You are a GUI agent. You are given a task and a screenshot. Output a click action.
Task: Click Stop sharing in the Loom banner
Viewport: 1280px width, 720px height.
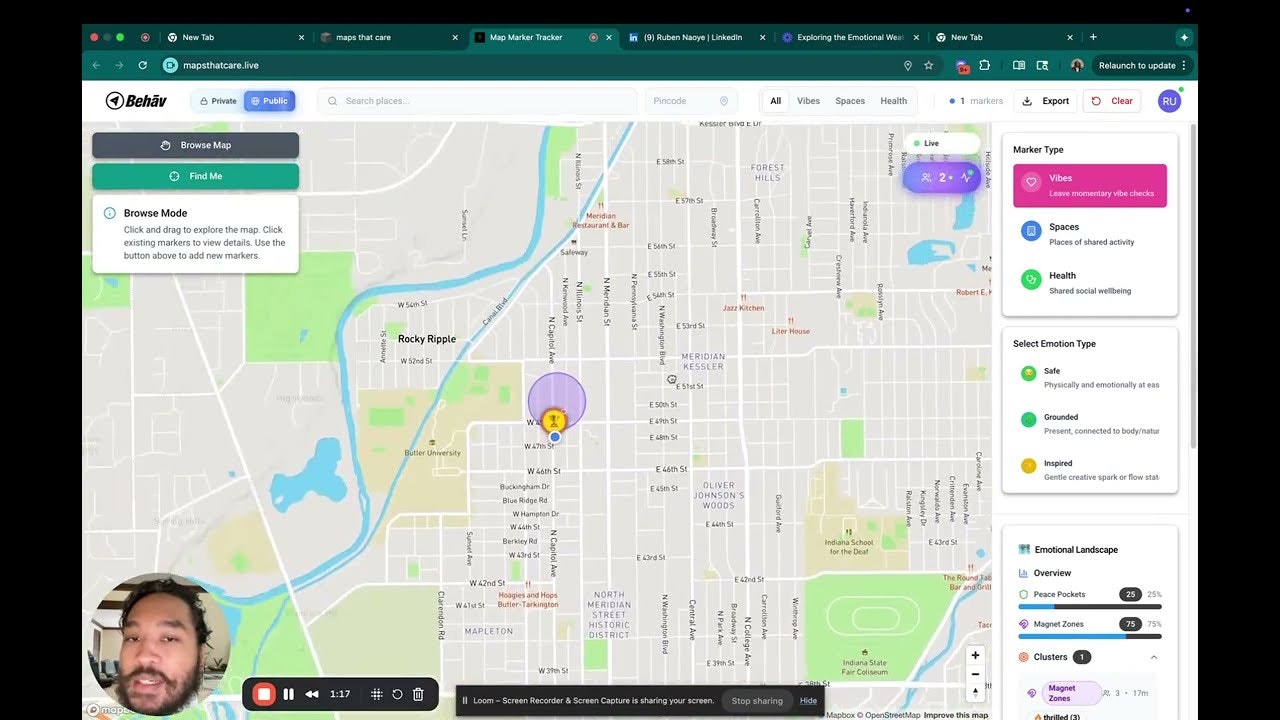[x=757, y=700]
